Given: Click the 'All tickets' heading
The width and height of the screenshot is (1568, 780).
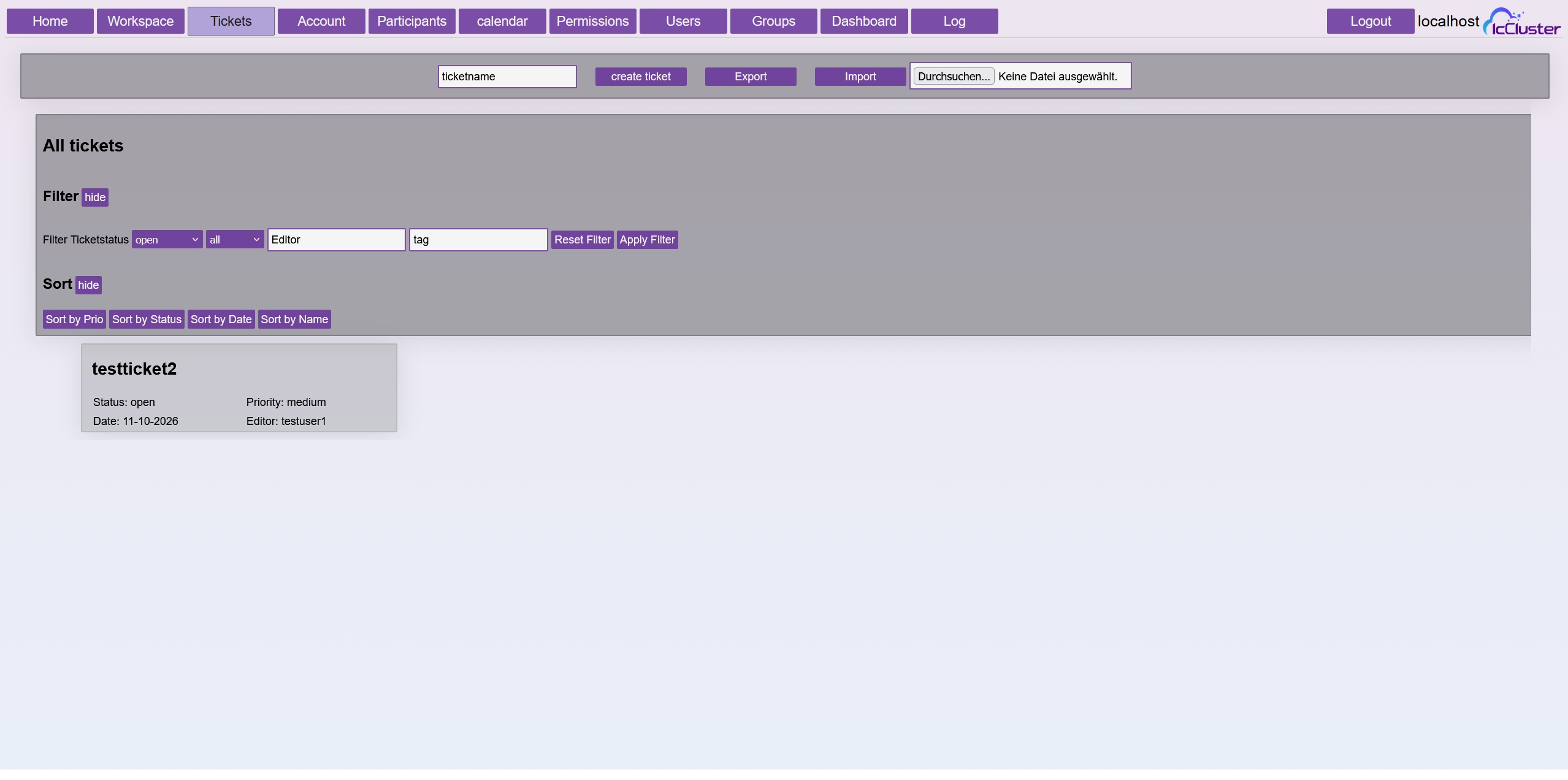Looking at the screenshot, I should pyautogui.click(x=83, y=146).
